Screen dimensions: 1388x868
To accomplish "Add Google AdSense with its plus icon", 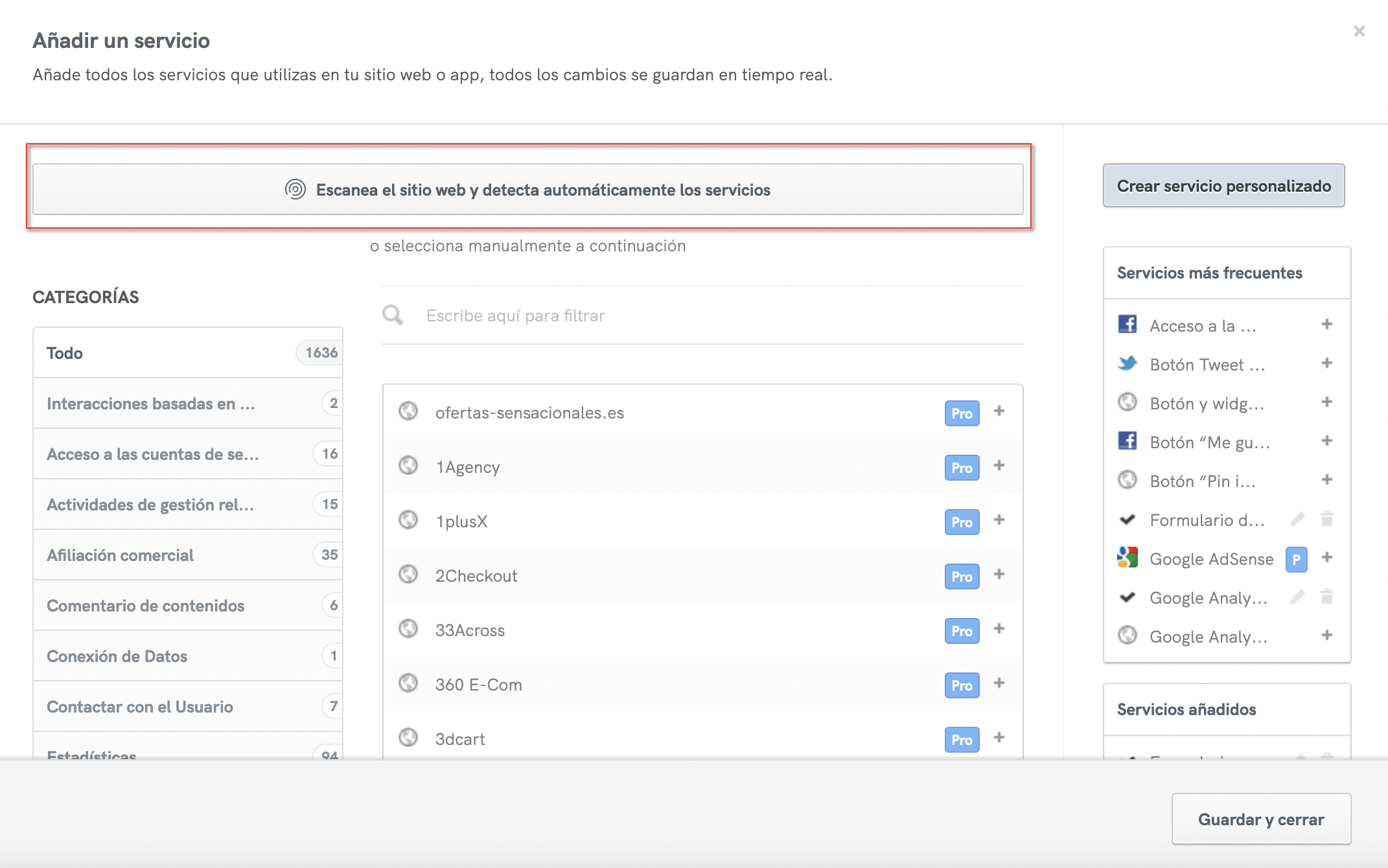I will pyautogui.click(x=1326, y=558).
